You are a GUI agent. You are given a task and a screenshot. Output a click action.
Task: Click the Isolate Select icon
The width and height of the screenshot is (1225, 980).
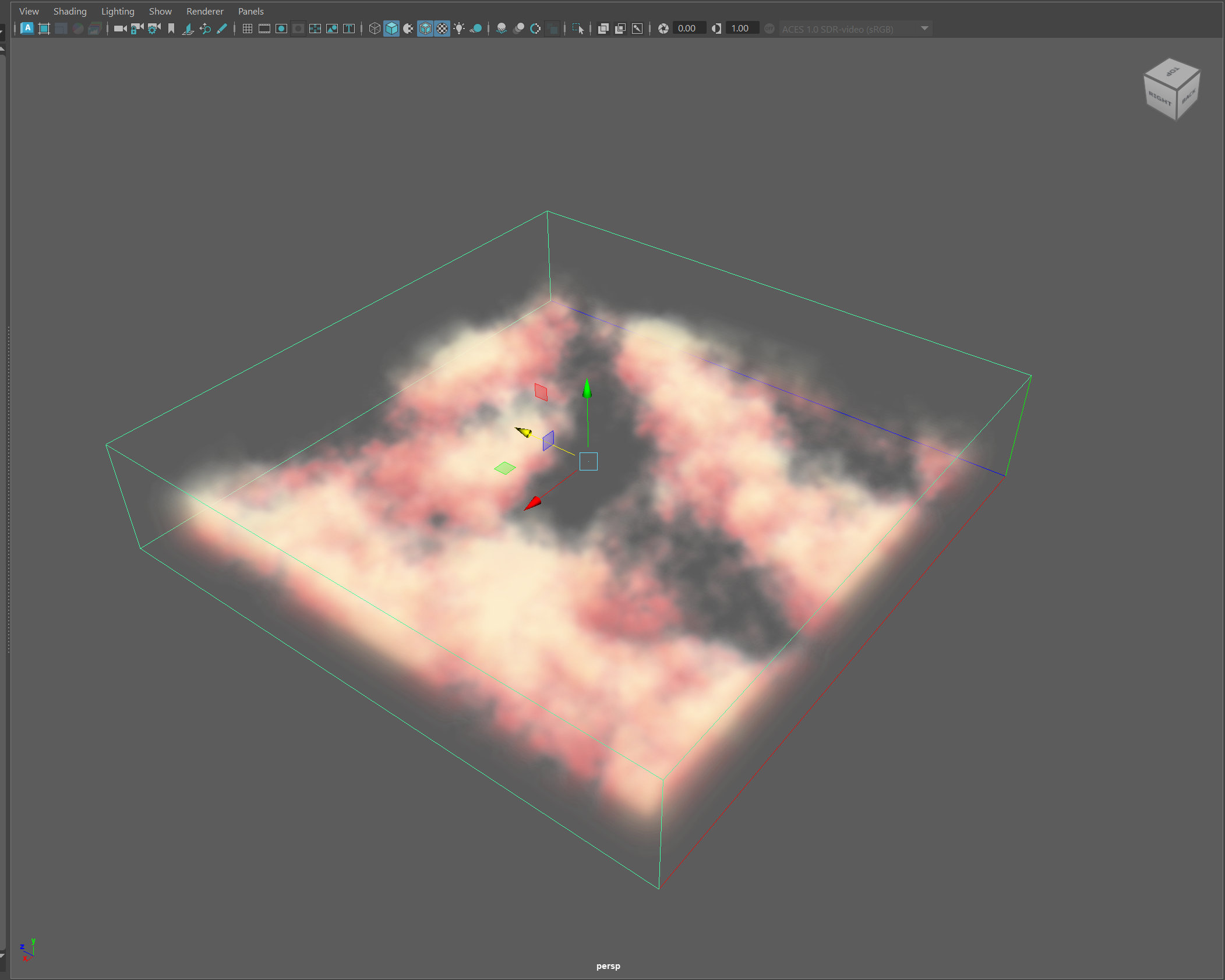coord(578,29)
